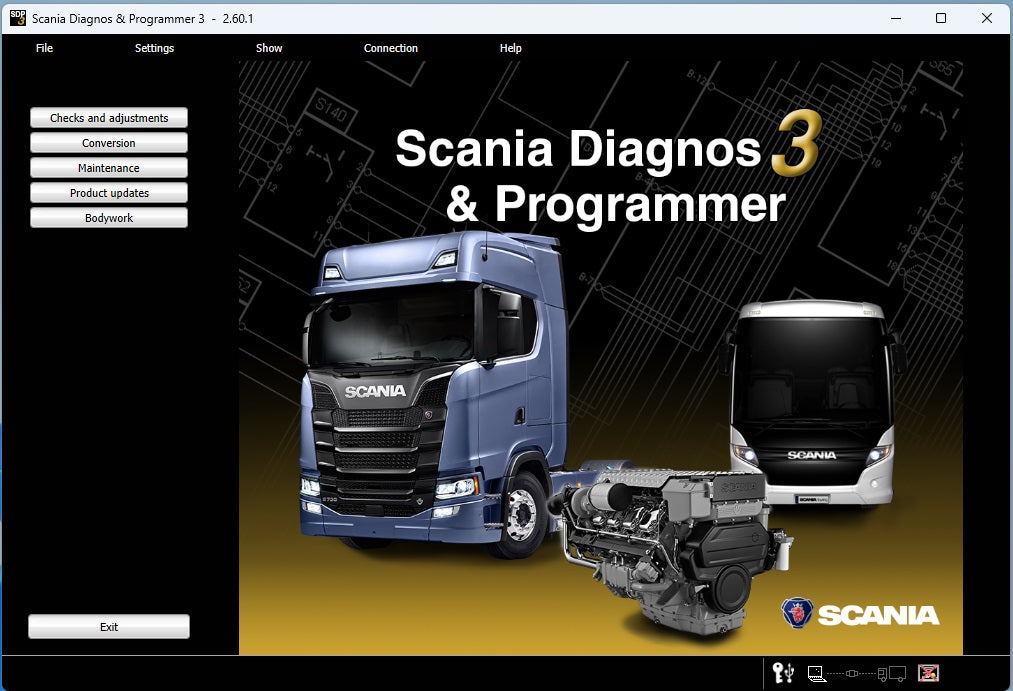Click the Exit button

point(109,626)
